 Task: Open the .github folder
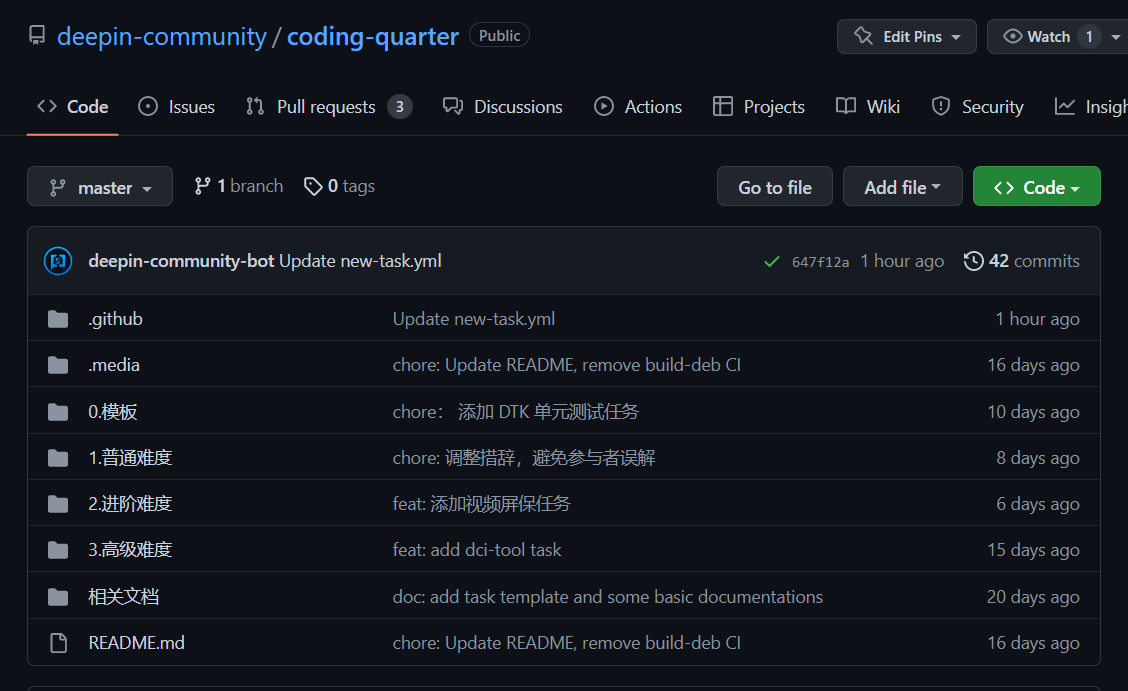[x=115, y=319]
